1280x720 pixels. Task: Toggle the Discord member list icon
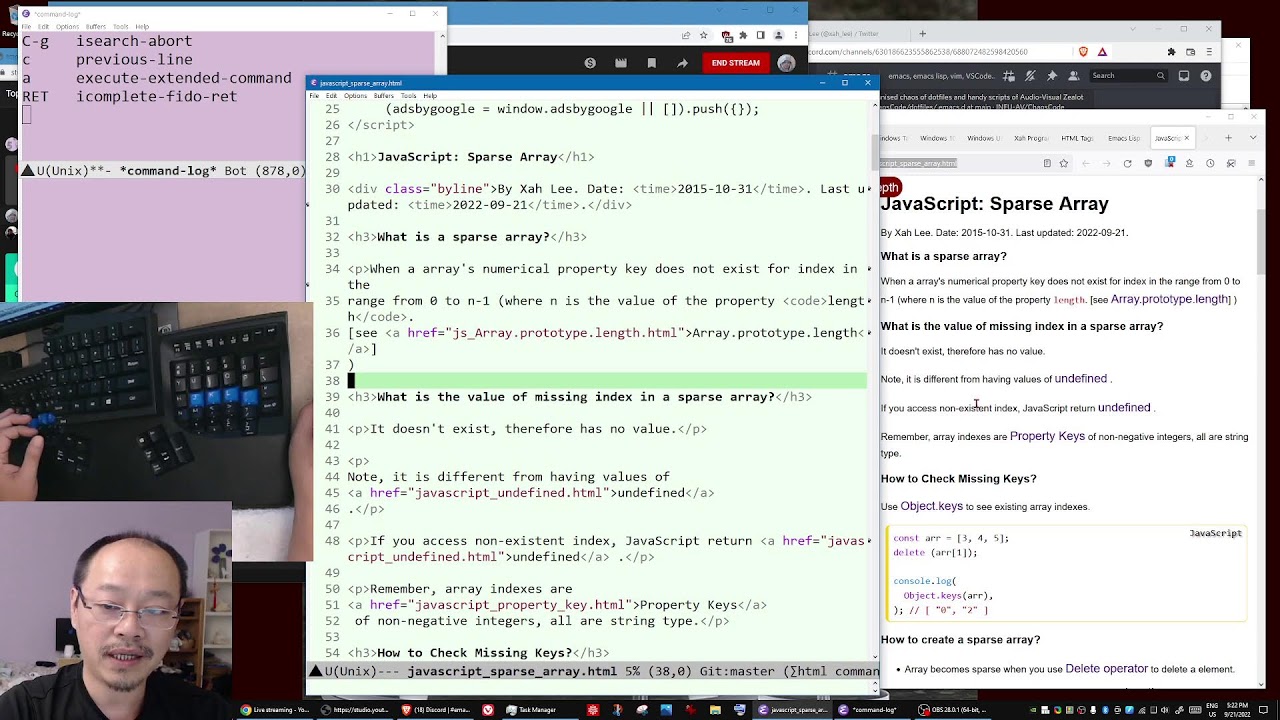click(x=1074, y=76)
